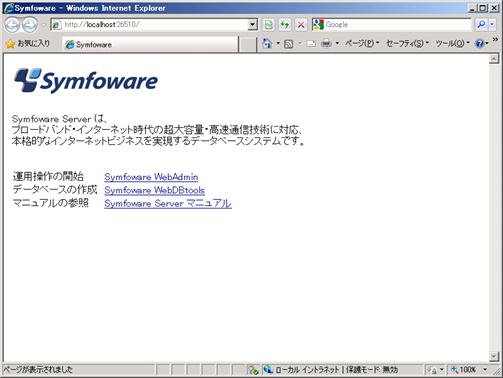Click the データベースの作成 label
This screenshot has height=378, width=503.
coord(55,189)
